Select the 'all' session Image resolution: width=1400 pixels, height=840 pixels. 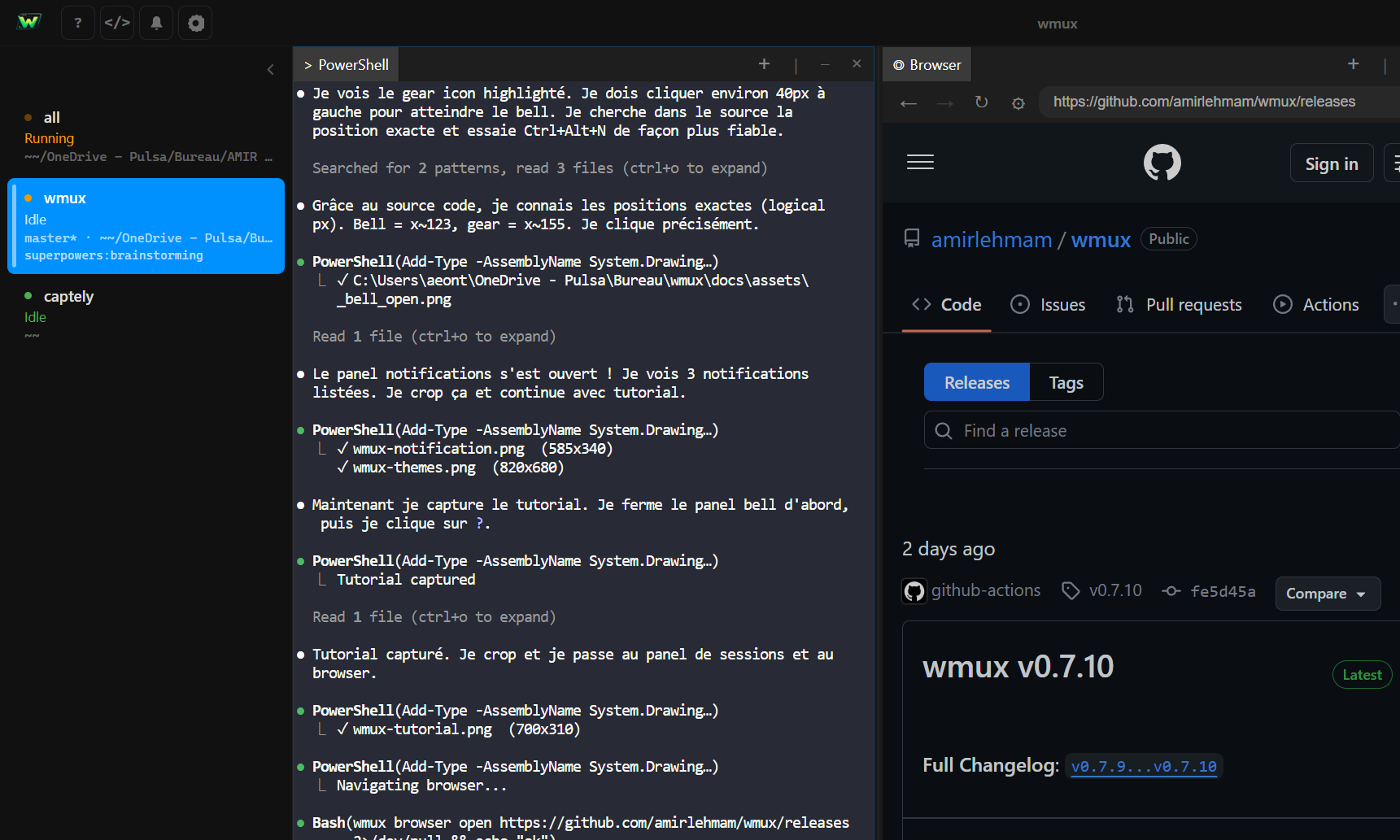point(146,136)
